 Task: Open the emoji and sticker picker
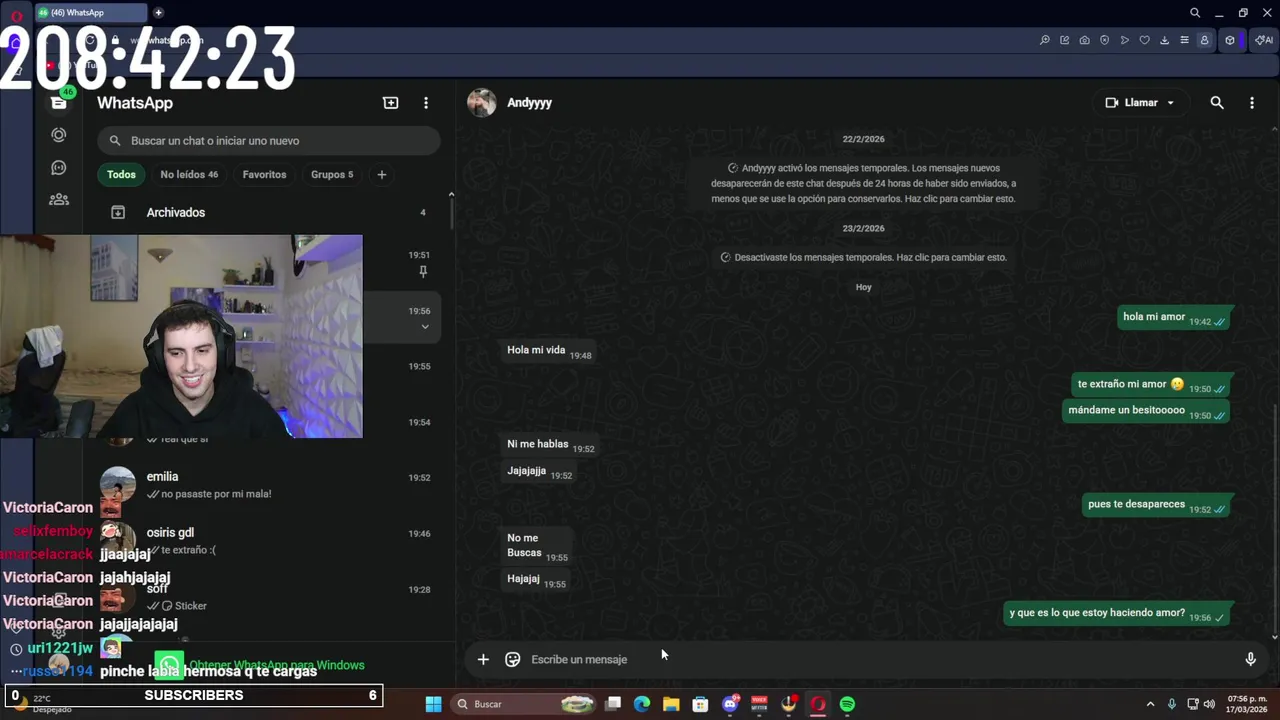point(513,659)
